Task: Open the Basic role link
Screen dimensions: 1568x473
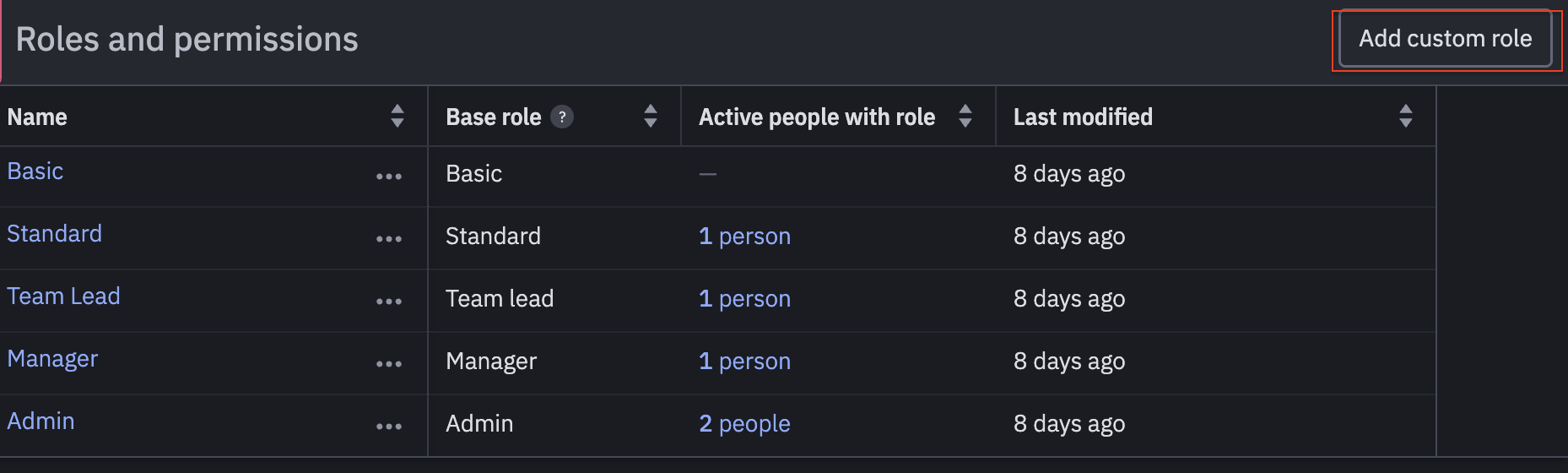Action: (x=35, y=171)
